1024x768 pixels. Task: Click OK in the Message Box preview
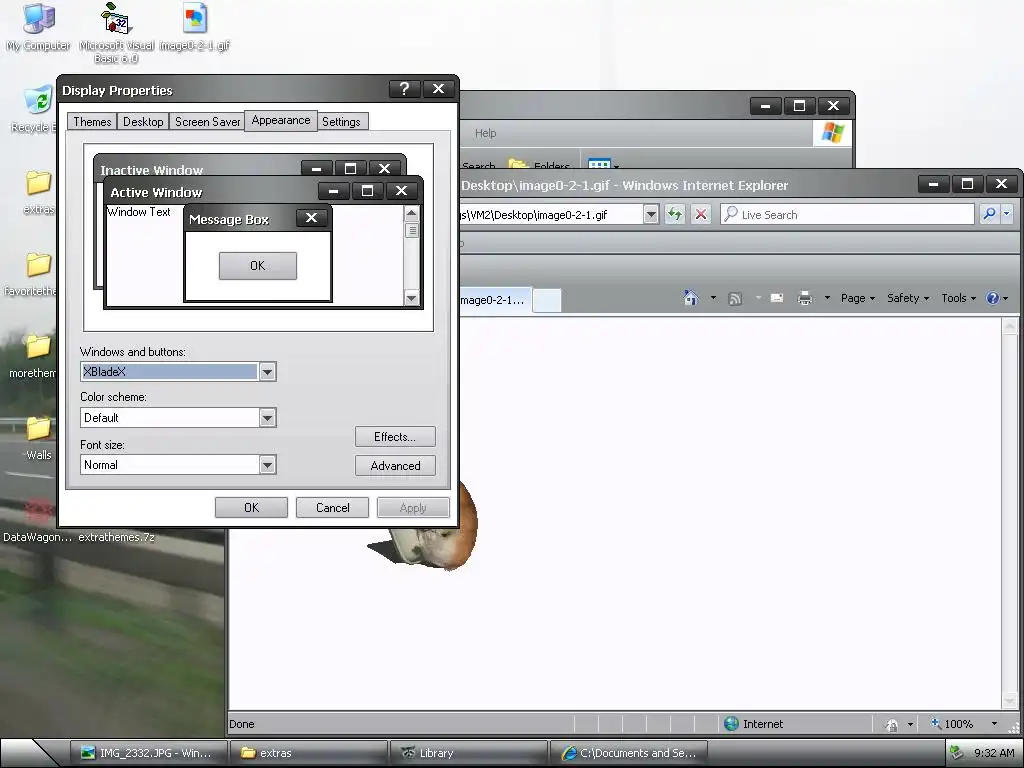pos(258,266)
